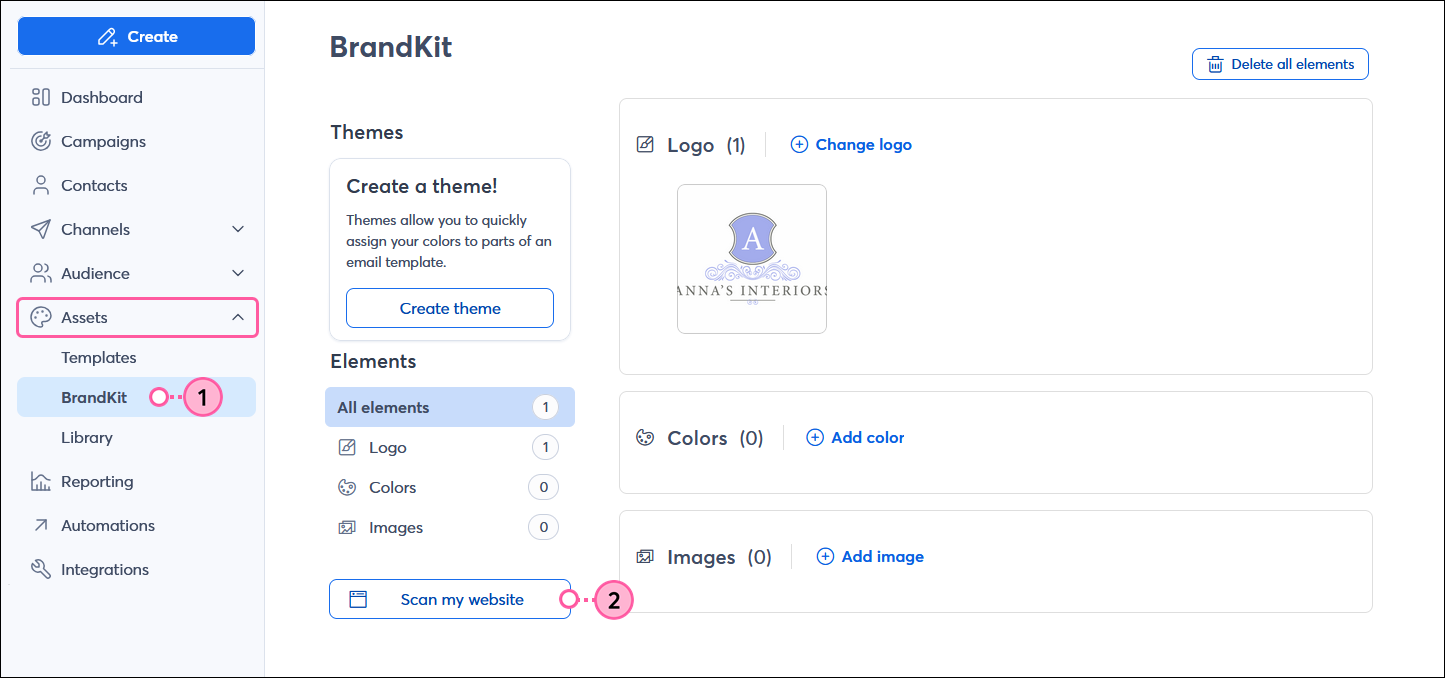The image size is (1445, 678).
Task: Switch to the Templates sidebar item
Action: 99,357
